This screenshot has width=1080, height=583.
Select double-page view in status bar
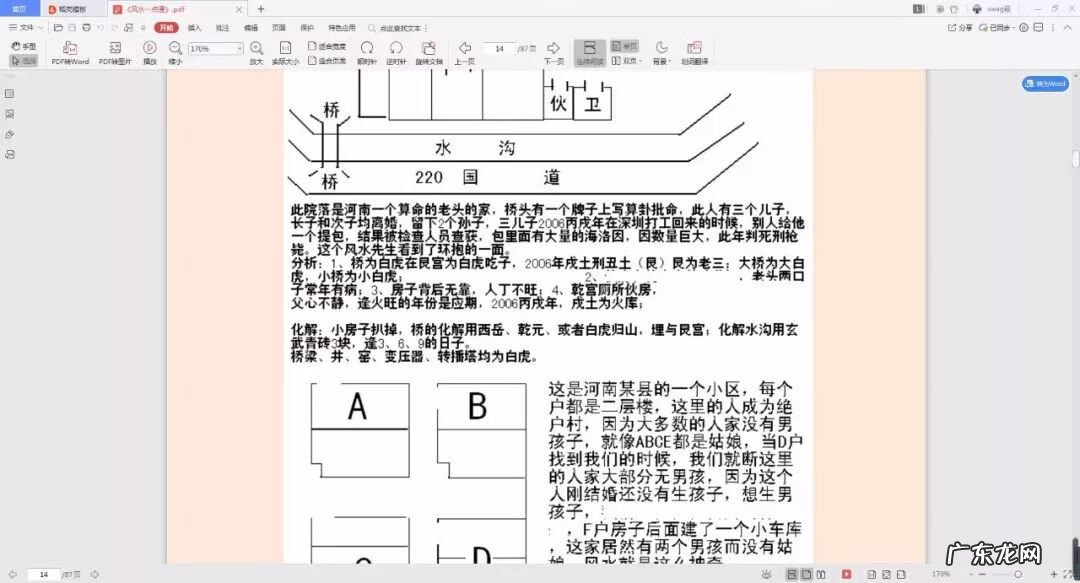[x=821, y=574]
